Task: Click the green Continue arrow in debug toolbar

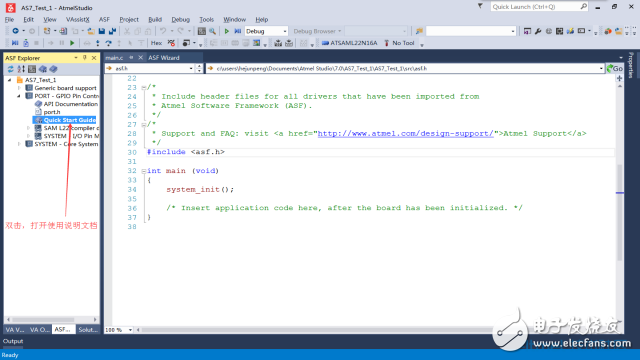Action: pos(72,43)
